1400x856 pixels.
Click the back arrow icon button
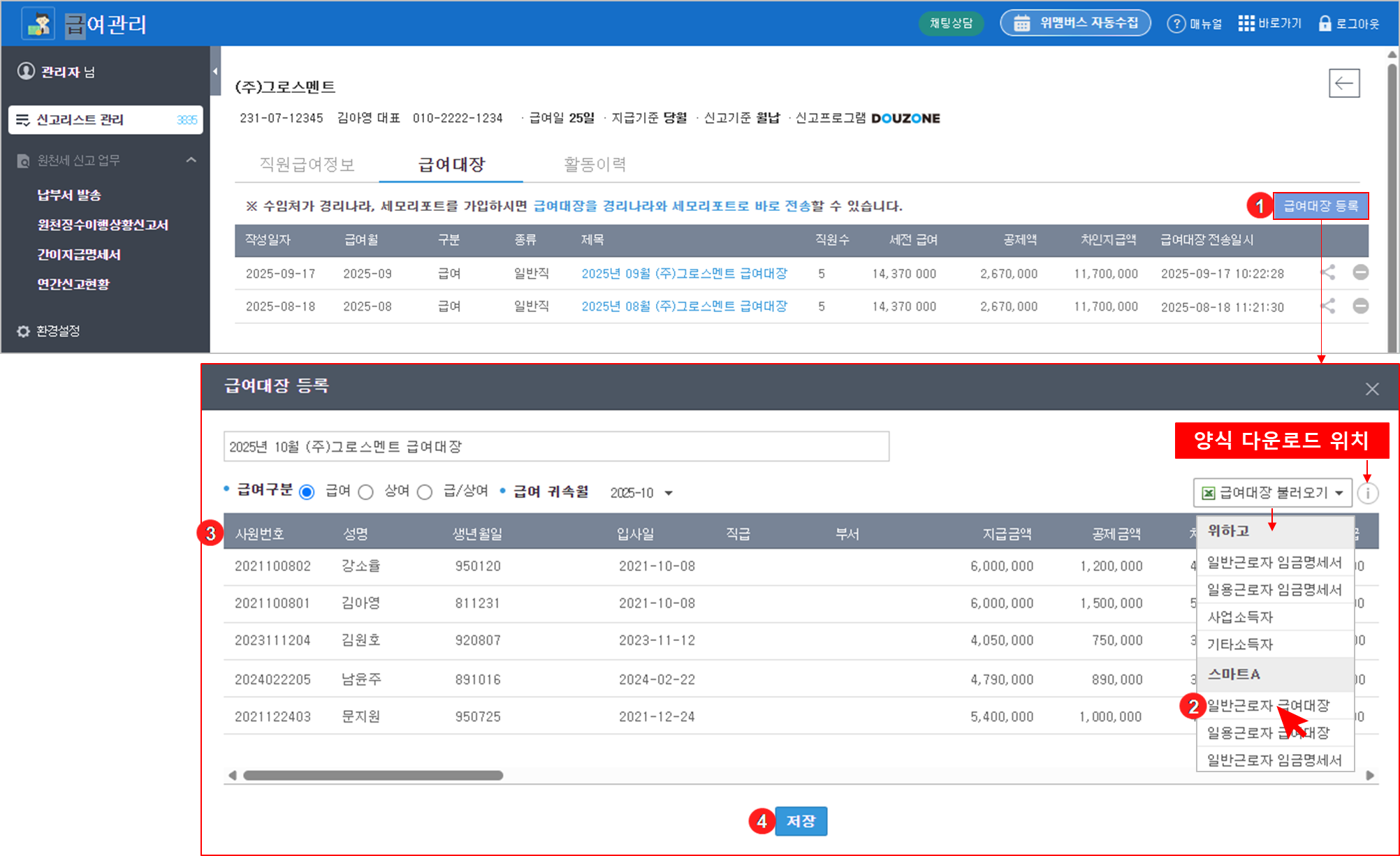[x=1343, y=84]
